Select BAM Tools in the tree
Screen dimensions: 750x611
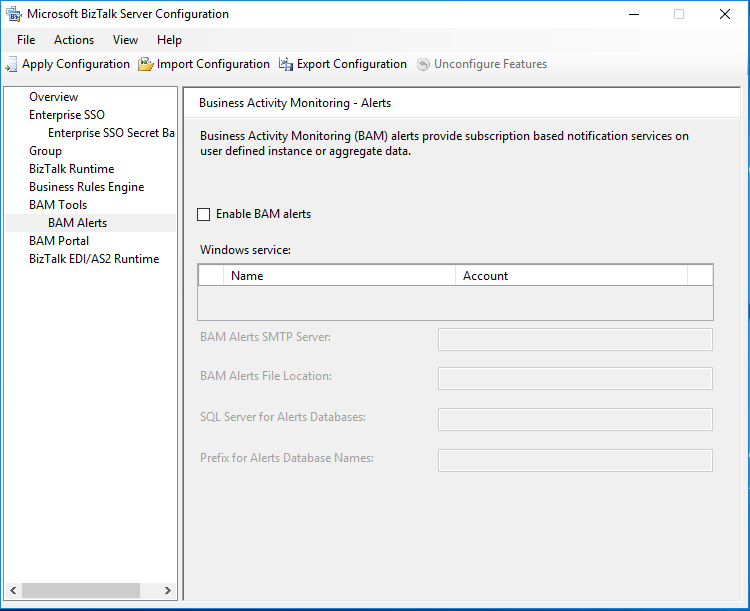click(58, 205)
